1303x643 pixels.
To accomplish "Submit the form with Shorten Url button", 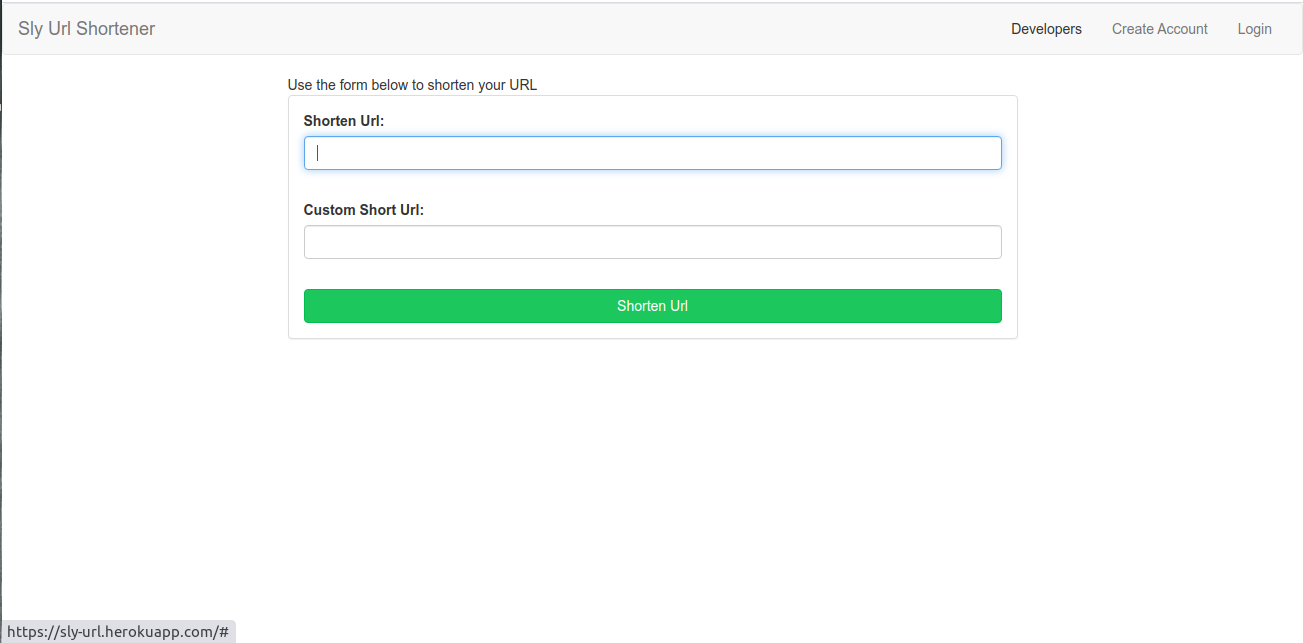I will 652,306.
